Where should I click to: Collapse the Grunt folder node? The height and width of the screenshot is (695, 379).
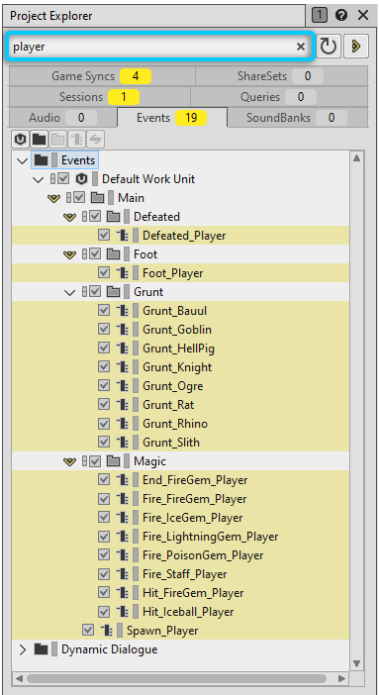70,293
